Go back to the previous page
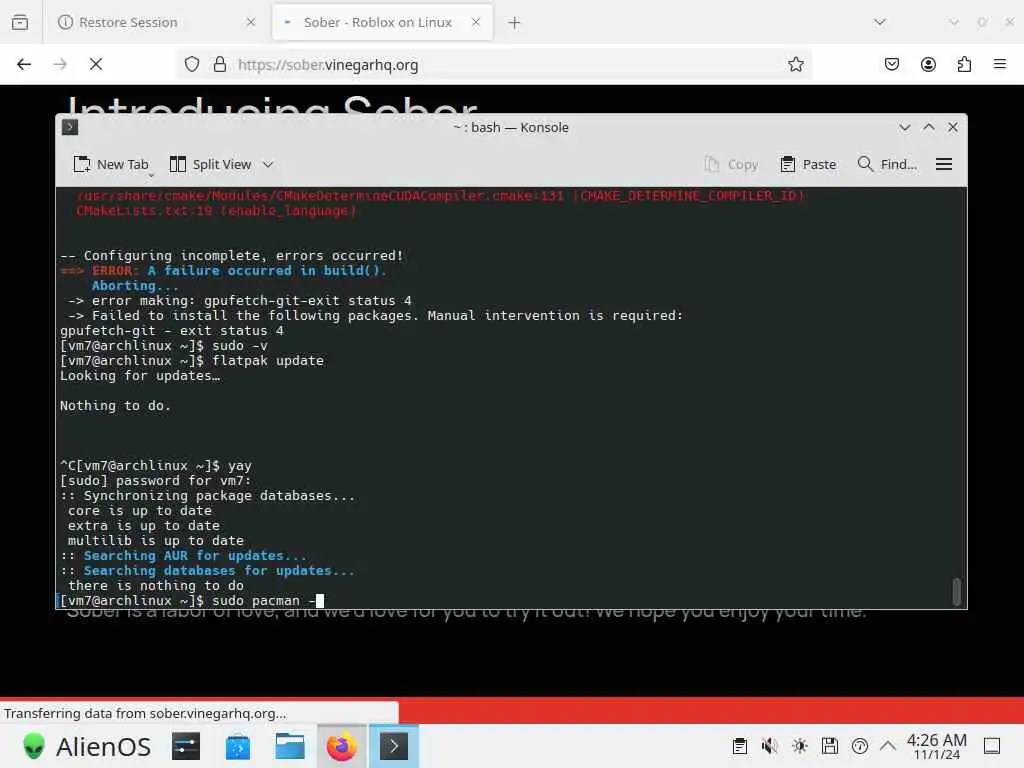Screen dimensions: 1024x768 [24, 64]
